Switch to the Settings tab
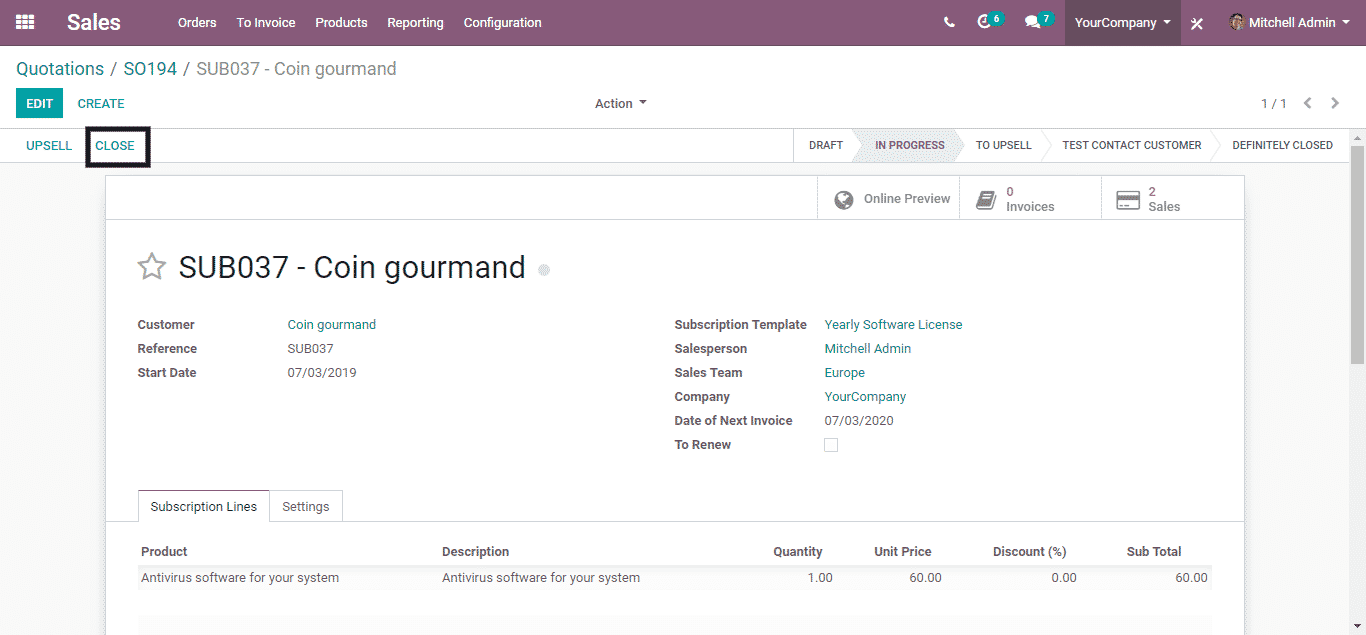Image resolution: width=1366 pixels, height=635 pixels. (305, 506)
